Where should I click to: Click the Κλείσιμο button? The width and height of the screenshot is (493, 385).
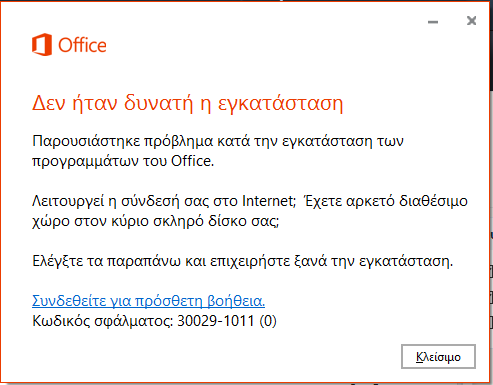(438, 357)
